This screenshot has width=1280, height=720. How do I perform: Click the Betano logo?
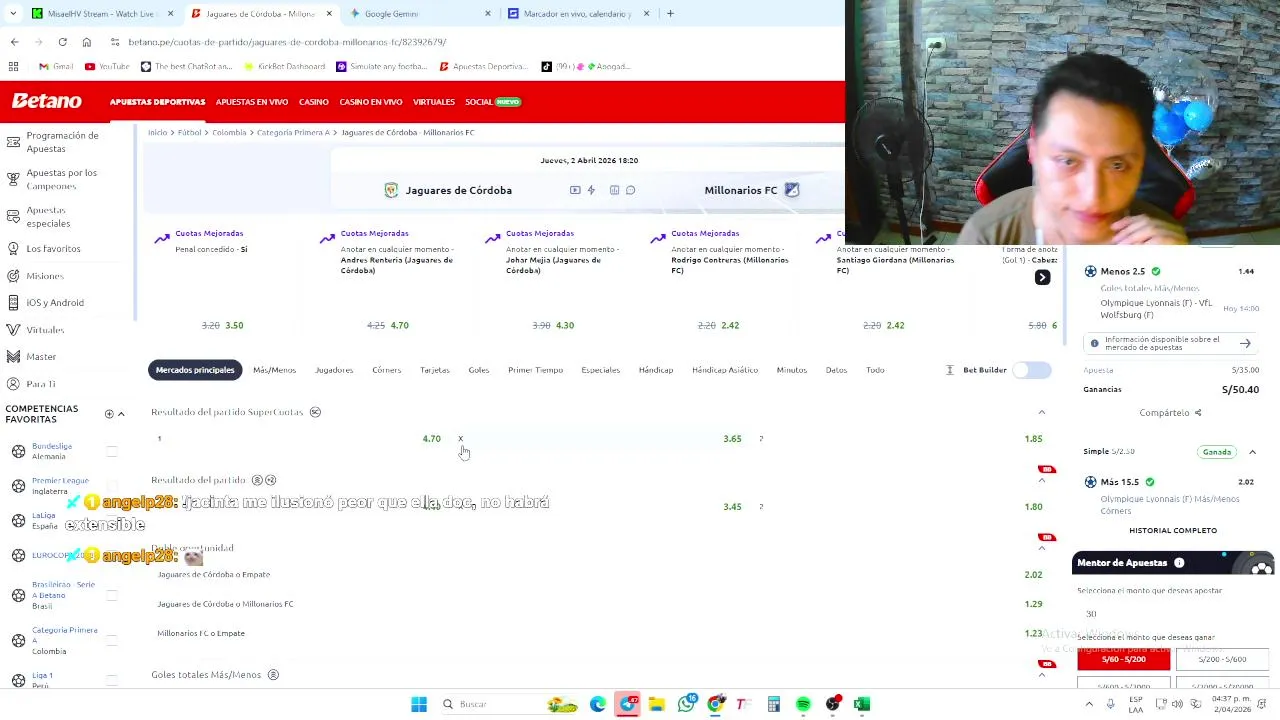click(46, 101)
